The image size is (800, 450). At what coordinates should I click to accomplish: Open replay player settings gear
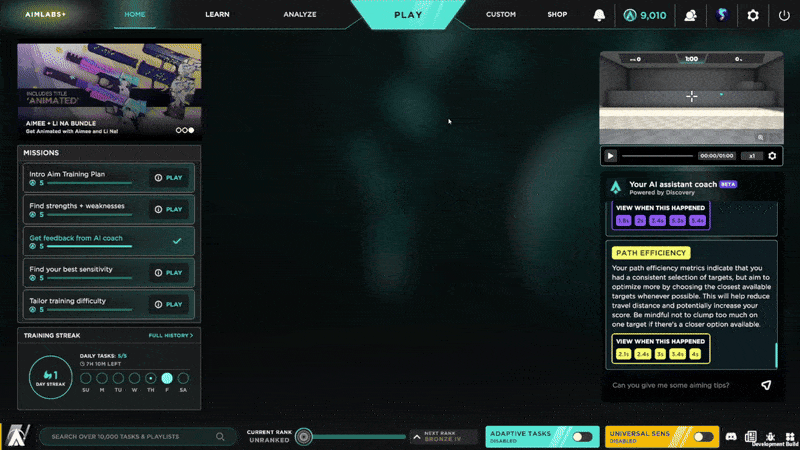[772, 156]
